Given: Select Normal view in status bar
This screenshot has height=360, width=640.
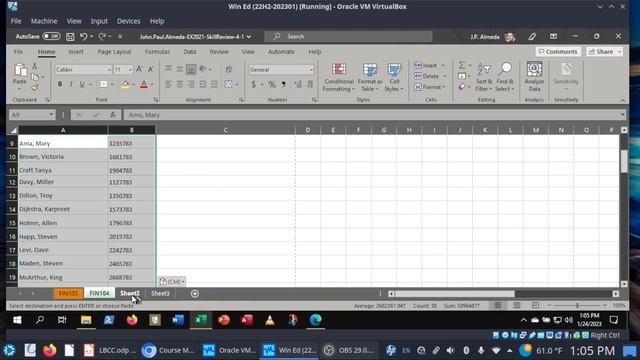Looking at the screenshot, I should [498, 305].
